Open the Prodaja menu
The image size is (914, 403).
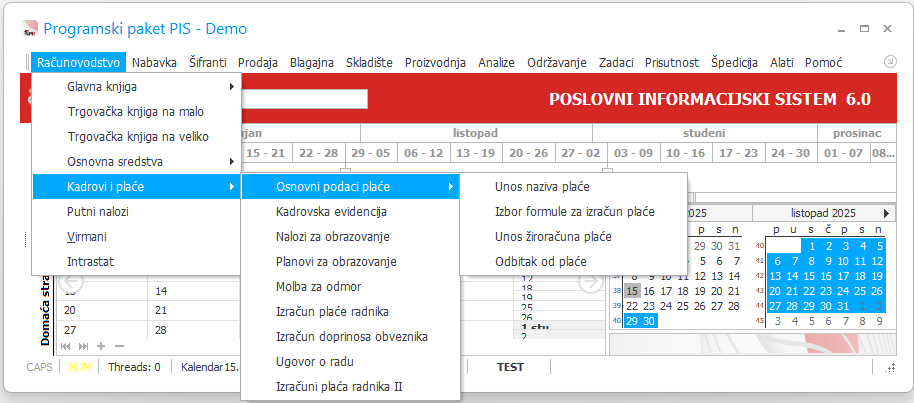pos(258,62)
